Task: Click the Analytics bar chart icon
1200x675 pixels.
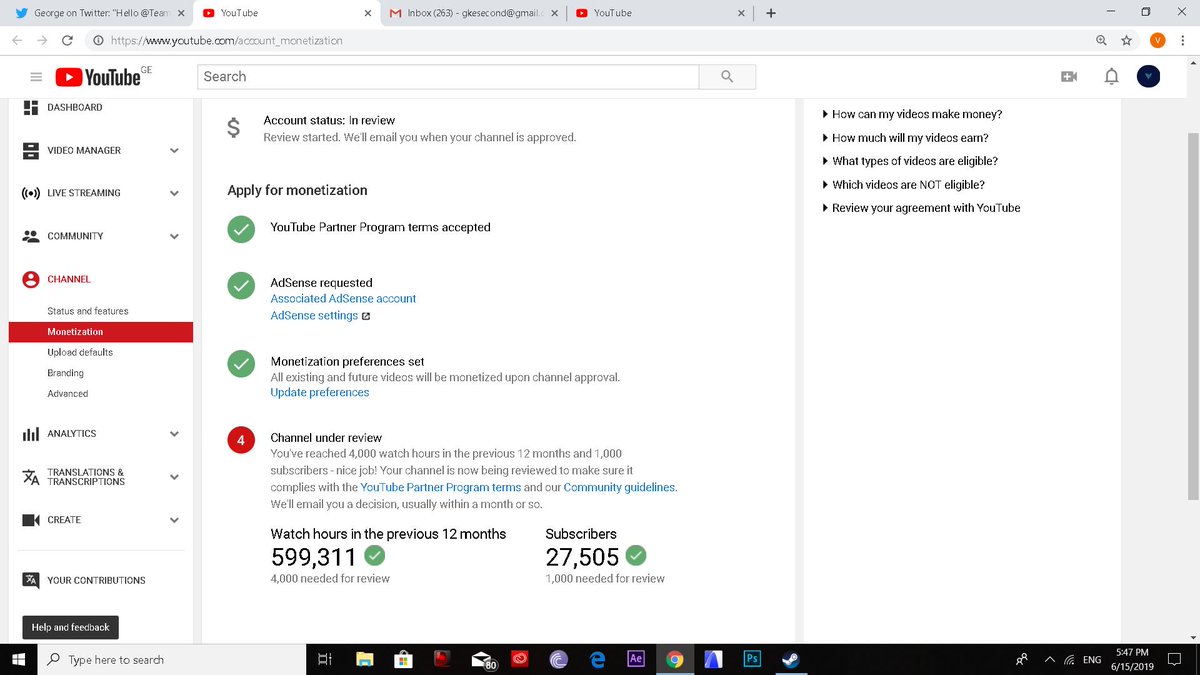Action: [x=30, y=434]
